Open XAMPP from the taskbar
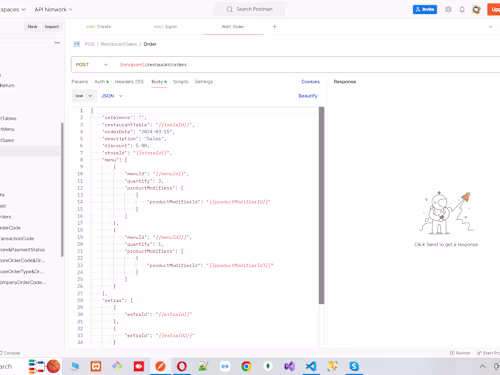 pos(96,366)
